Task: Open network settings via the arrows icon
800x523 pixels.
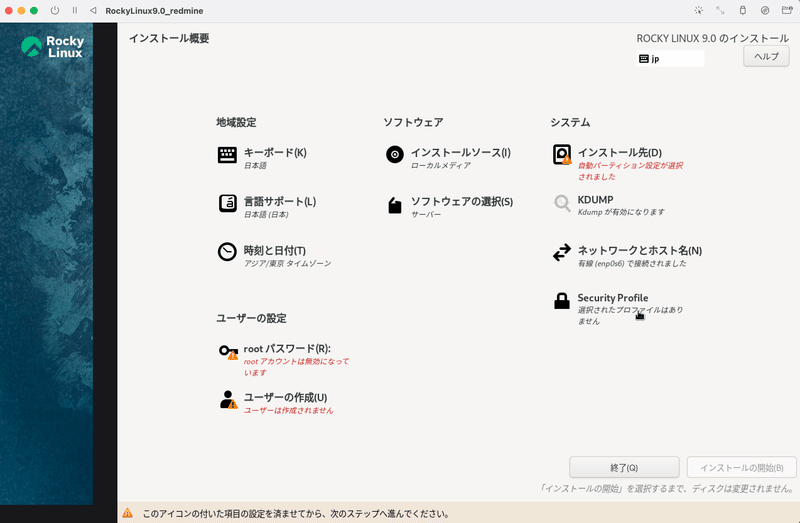Action: (562, 253)
